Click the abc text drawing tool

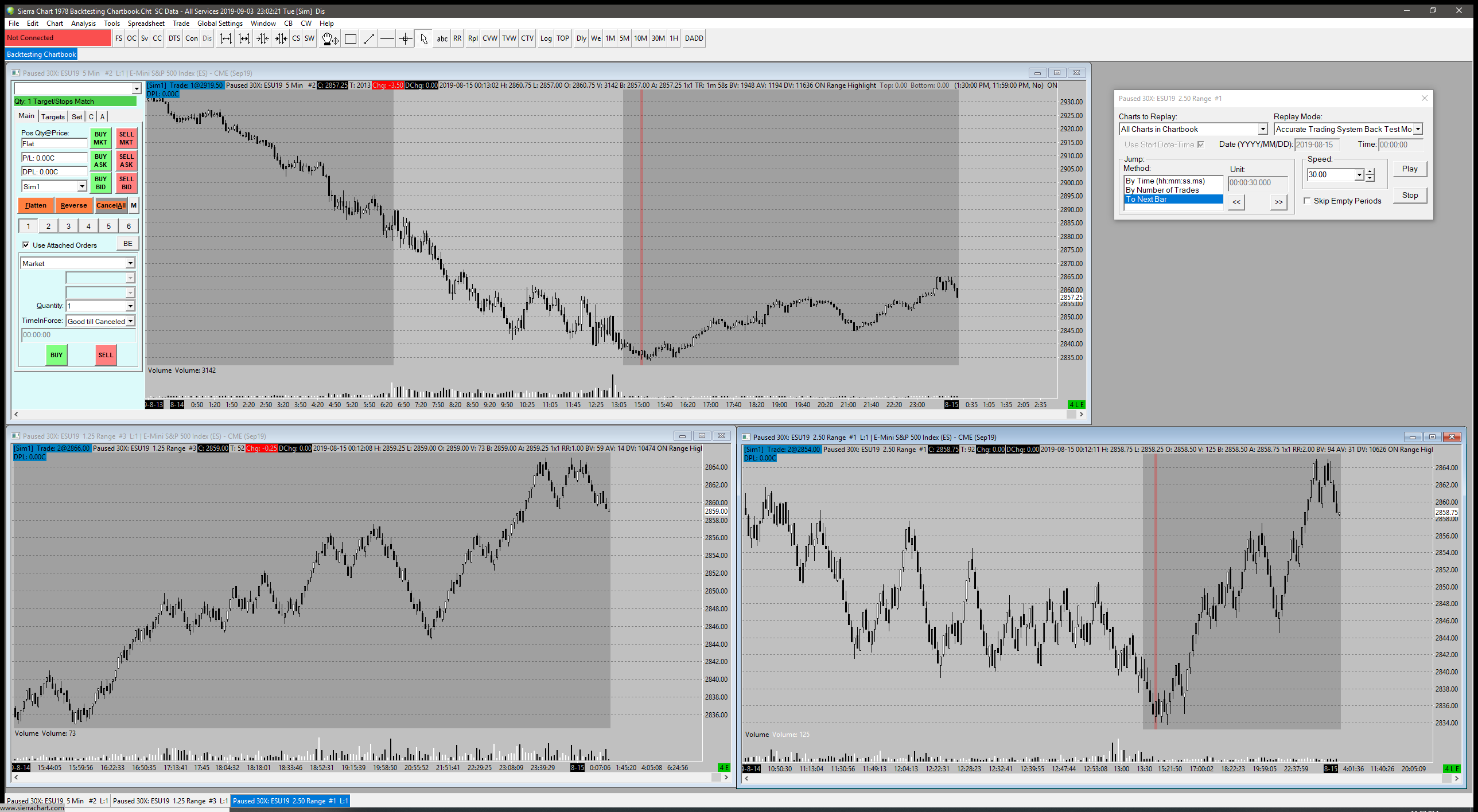(x=442, y=38)
